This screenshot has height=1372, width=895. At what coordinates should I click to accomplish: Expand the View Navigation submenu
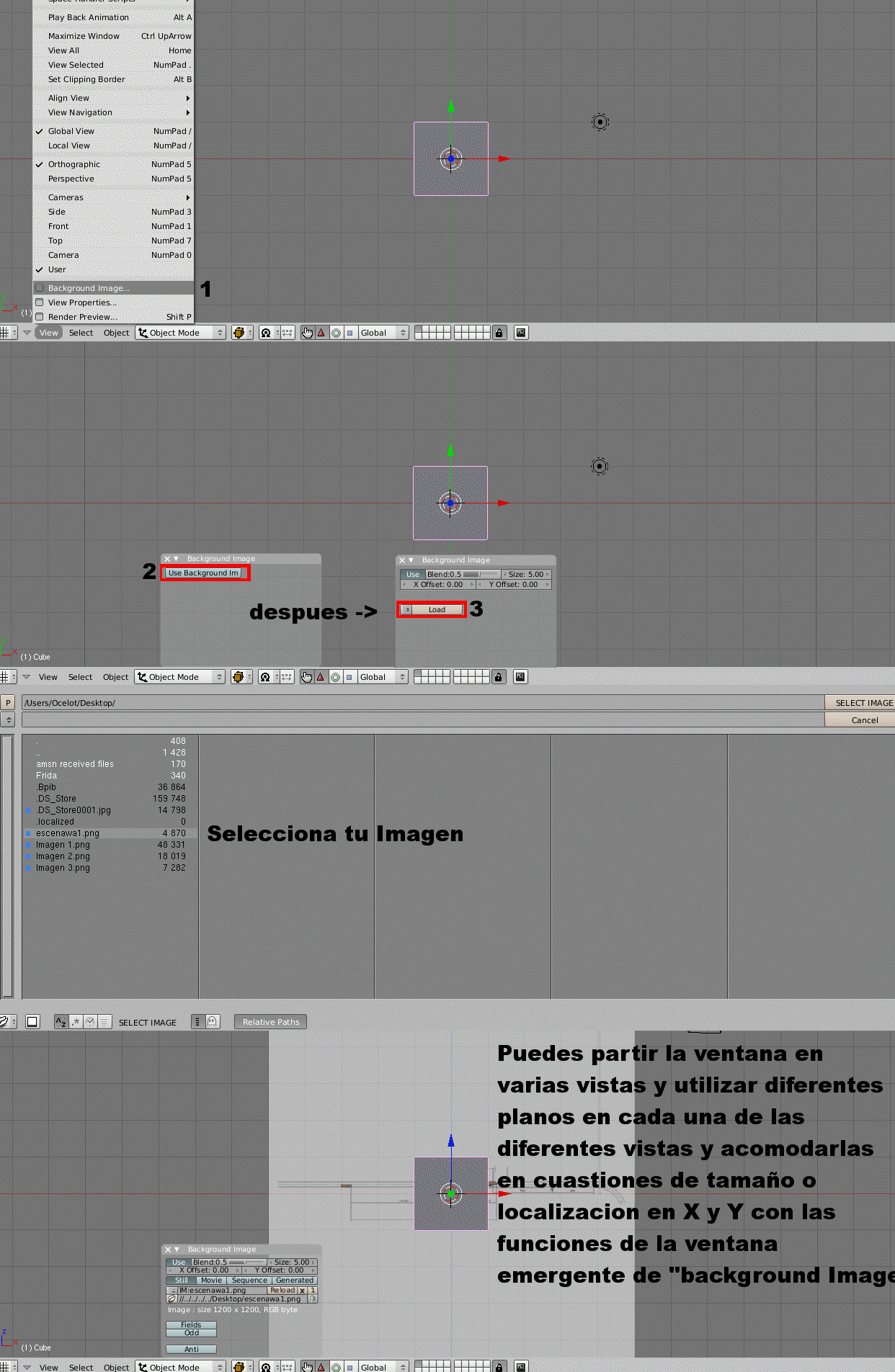pyautogui.click(x=113, y=112)
